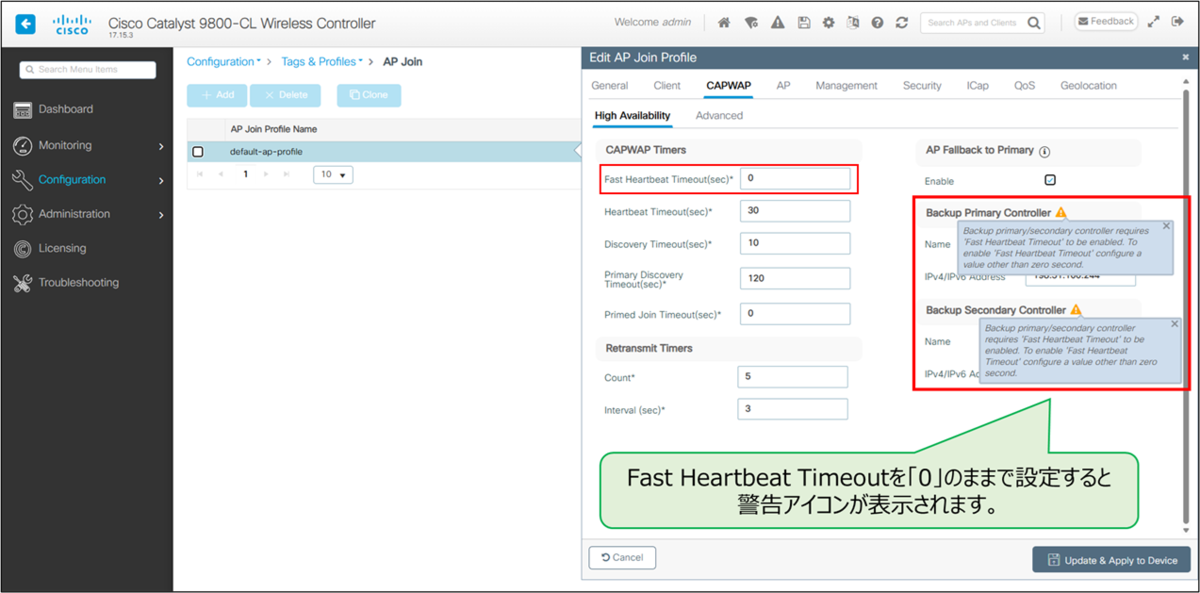Expand the Configuration submenu arrow
The width and height of the screenshot is (1200, 593).
pyautogui.click(x=161, y=181)
